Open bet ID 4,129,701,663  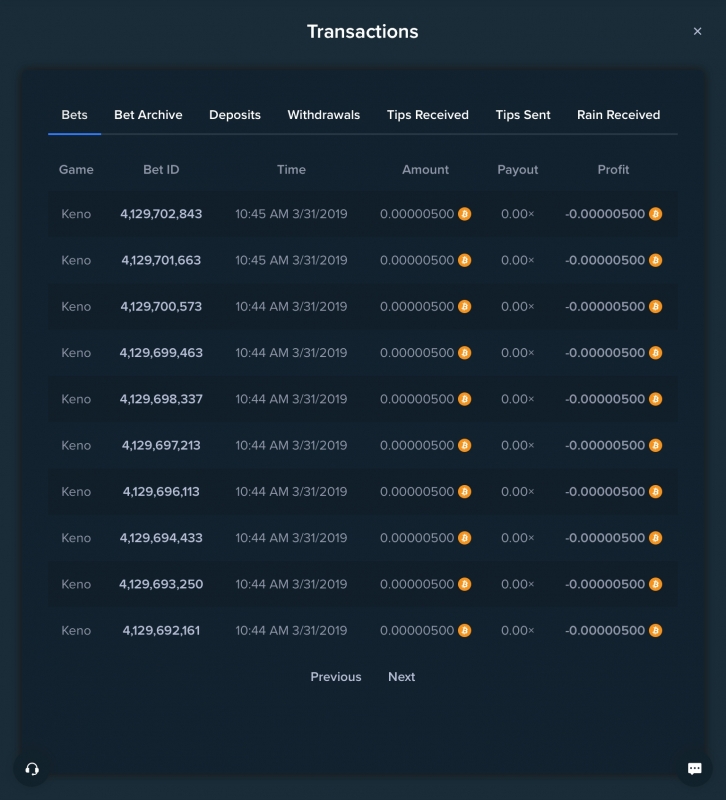click(161, 260)
